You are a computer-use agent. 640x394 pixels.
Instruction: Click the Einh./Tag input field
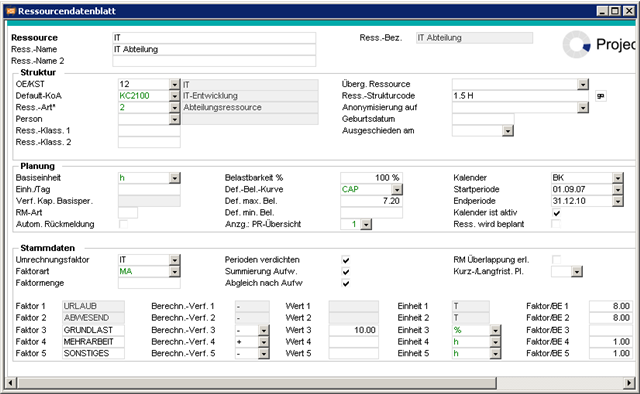(149, 189)
